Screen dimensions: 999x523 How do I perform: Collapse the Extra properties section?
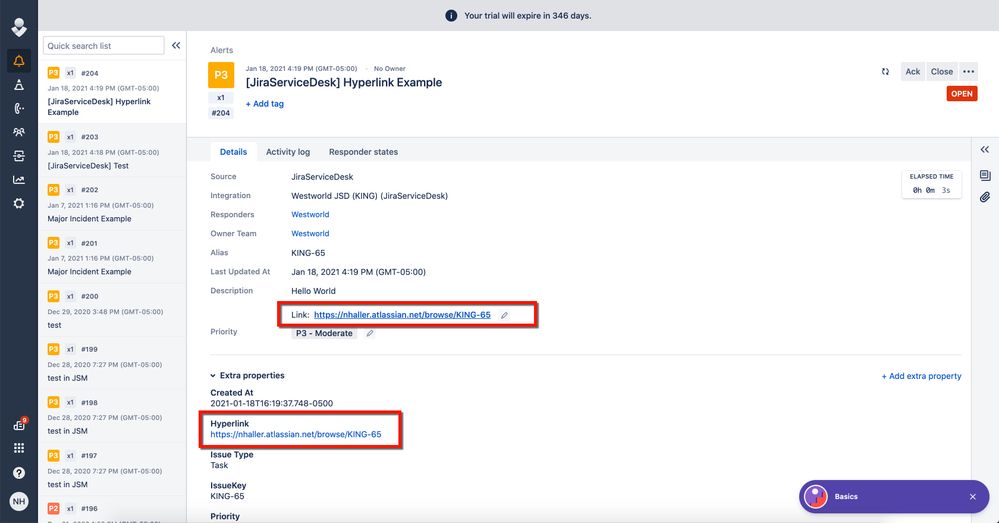pyautogui.click(x=247, y=376)
